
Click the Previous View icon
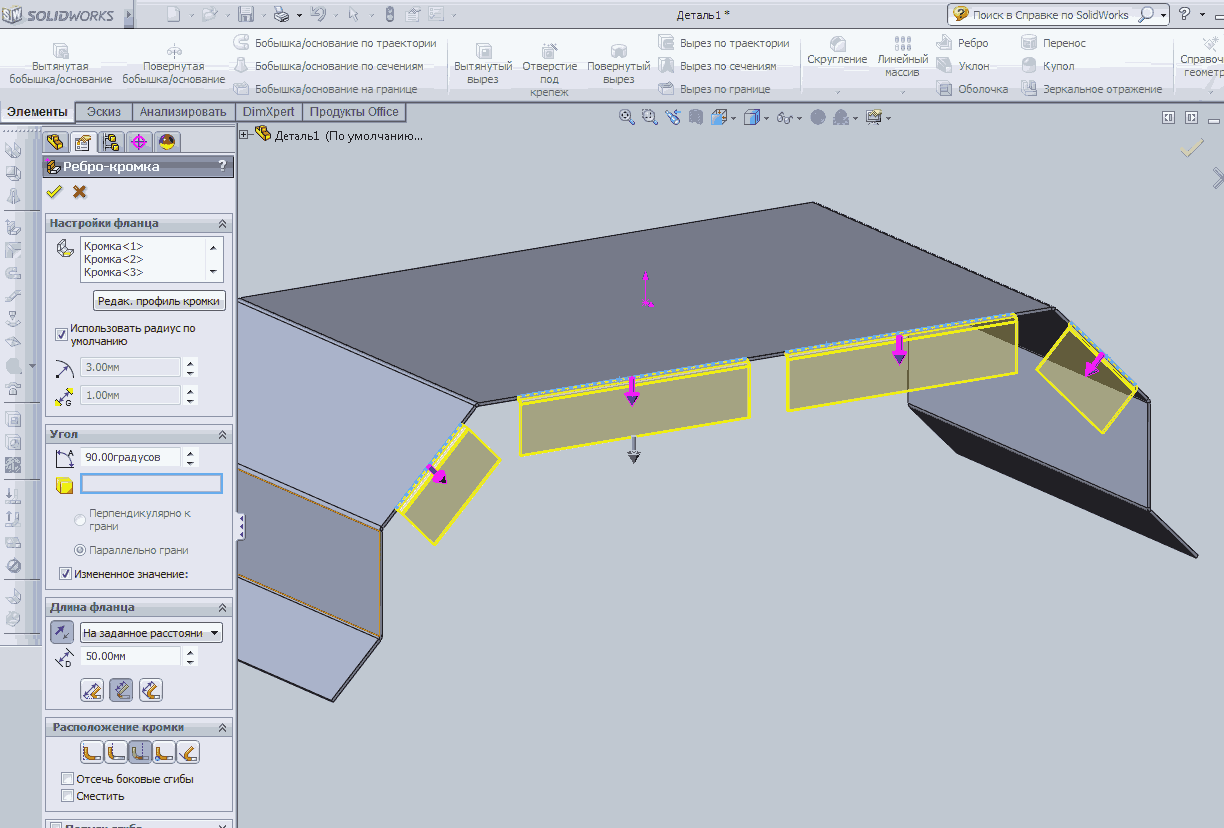[x=672, y=117]
